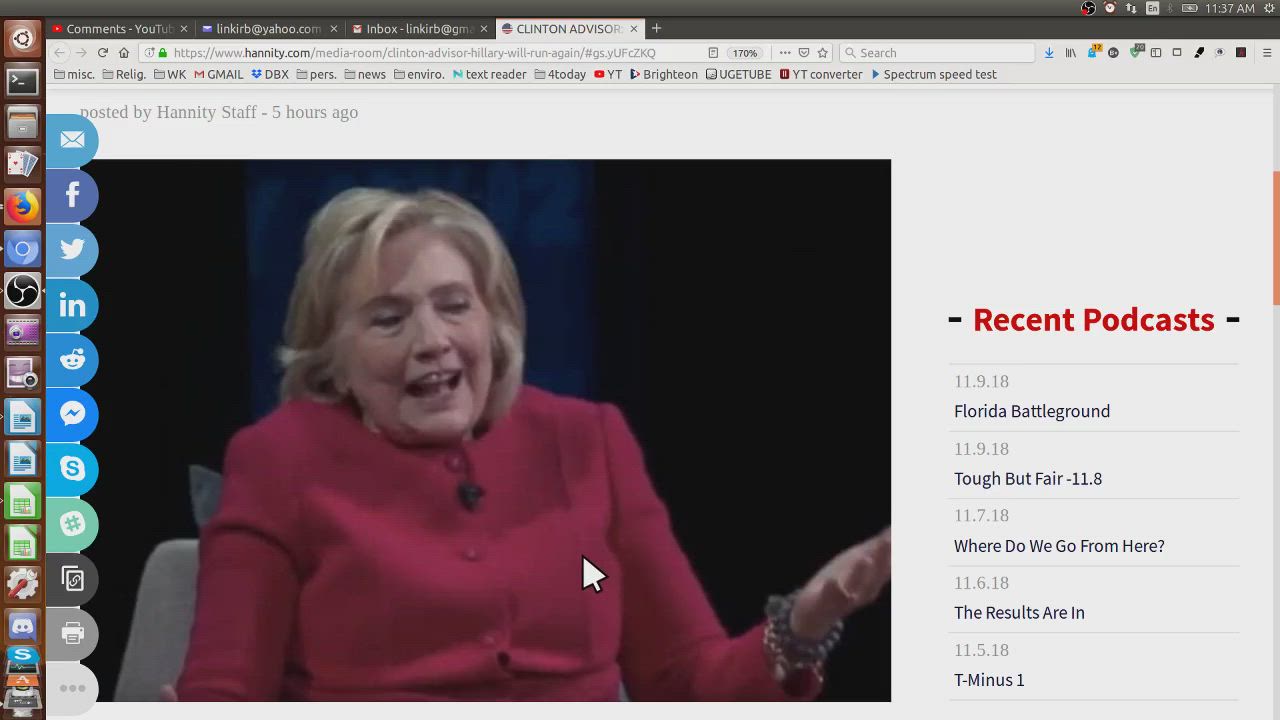Share the article via Facebook button
This screenshot has height=720, width=1280.
pyautogui.click(x=72, y=195)
